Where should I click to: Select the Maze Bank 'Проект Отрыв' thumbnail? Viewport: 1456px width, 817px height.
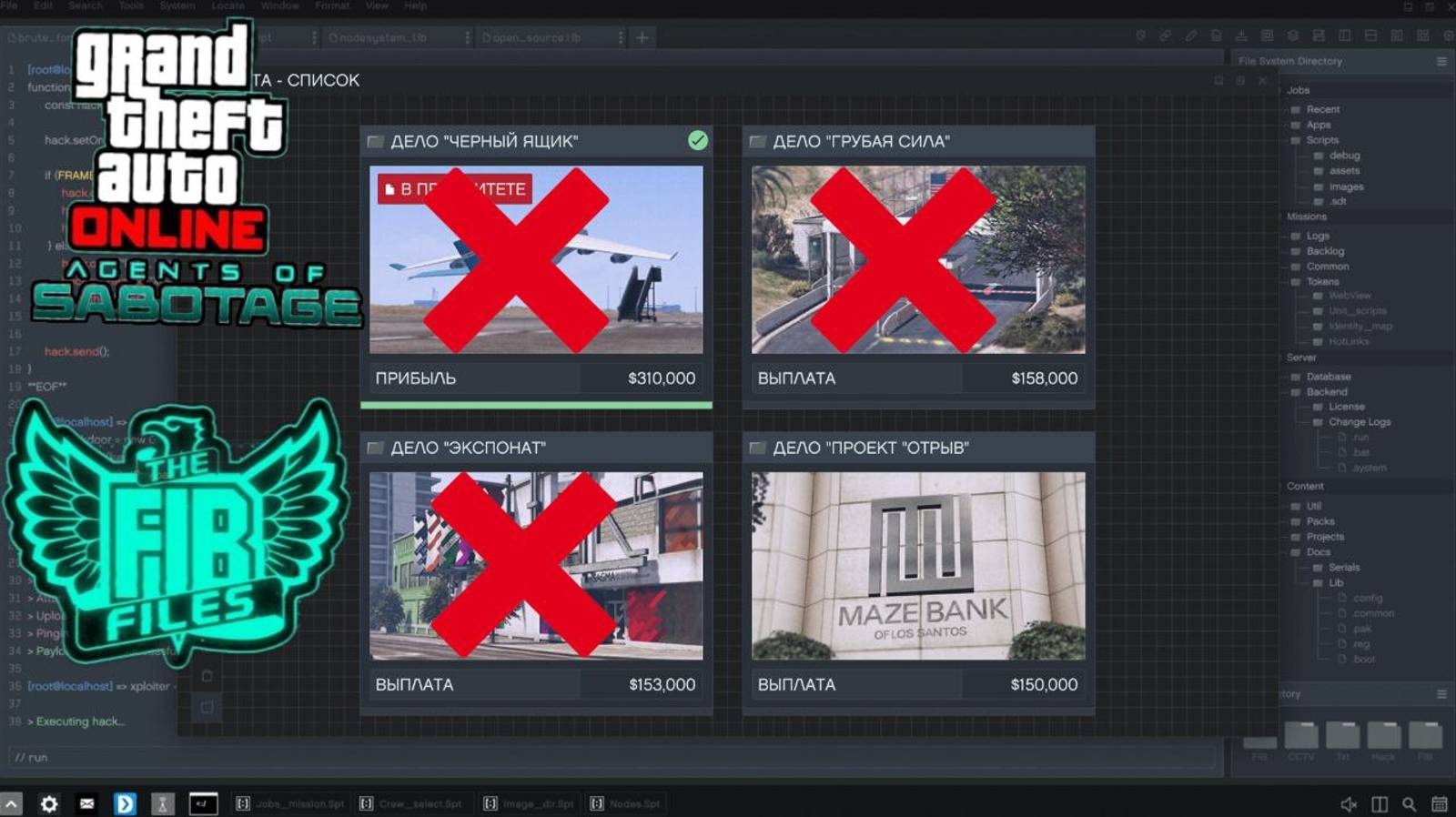[x=918, y=566]
